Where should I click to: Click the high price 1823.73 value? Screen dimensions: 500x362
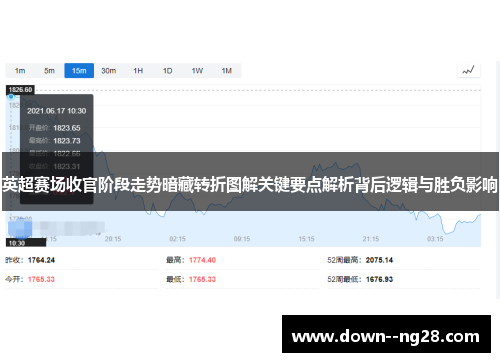pyautogui.click(x=67, y=141)
